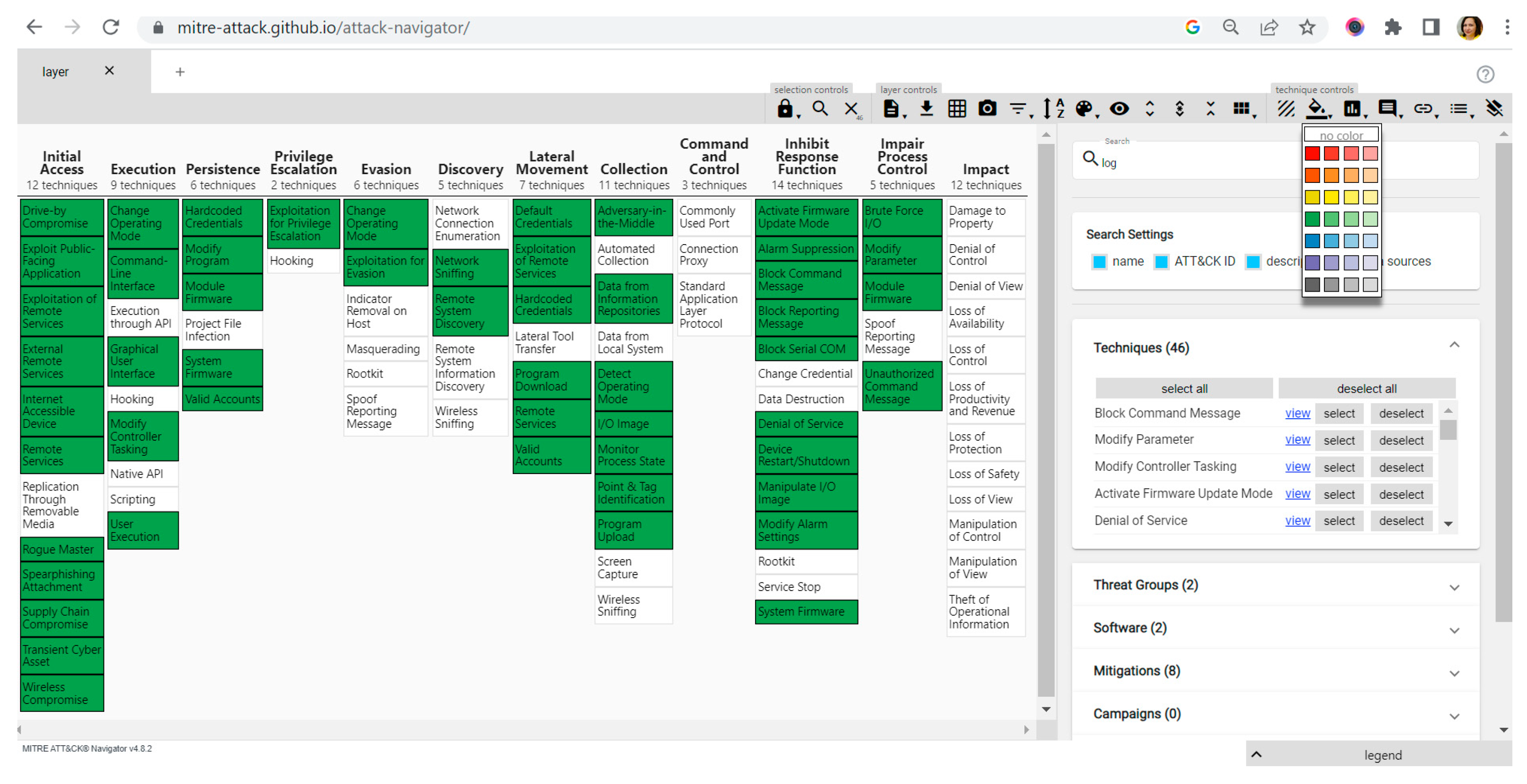Toggle the name search setting checkbox
Image resolution: width=1527 pixels, height=784 pixels.
click(x=1099, y=262)
